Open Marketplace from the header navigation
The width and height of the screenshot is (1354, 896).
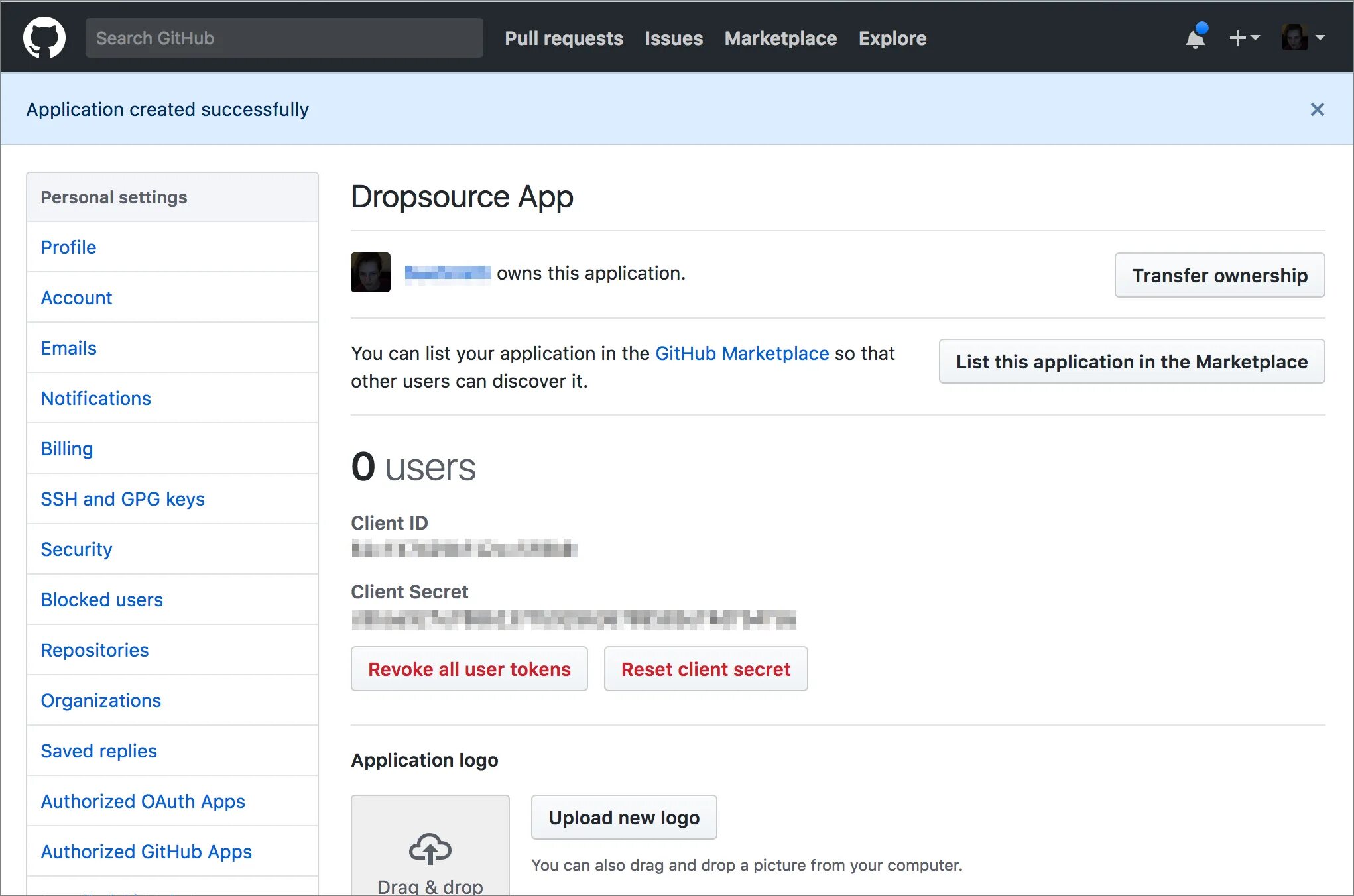point(780,38)
